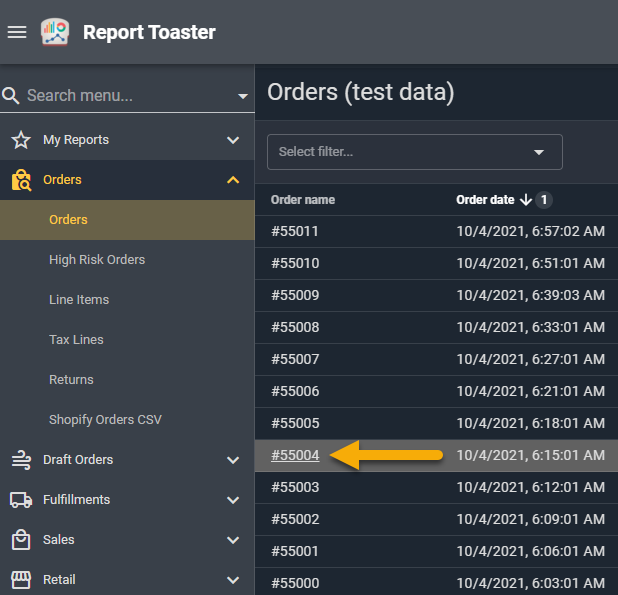Click the Sales bag icon
618x595 pixels.
pyautogui.click(x=21, y=540)
